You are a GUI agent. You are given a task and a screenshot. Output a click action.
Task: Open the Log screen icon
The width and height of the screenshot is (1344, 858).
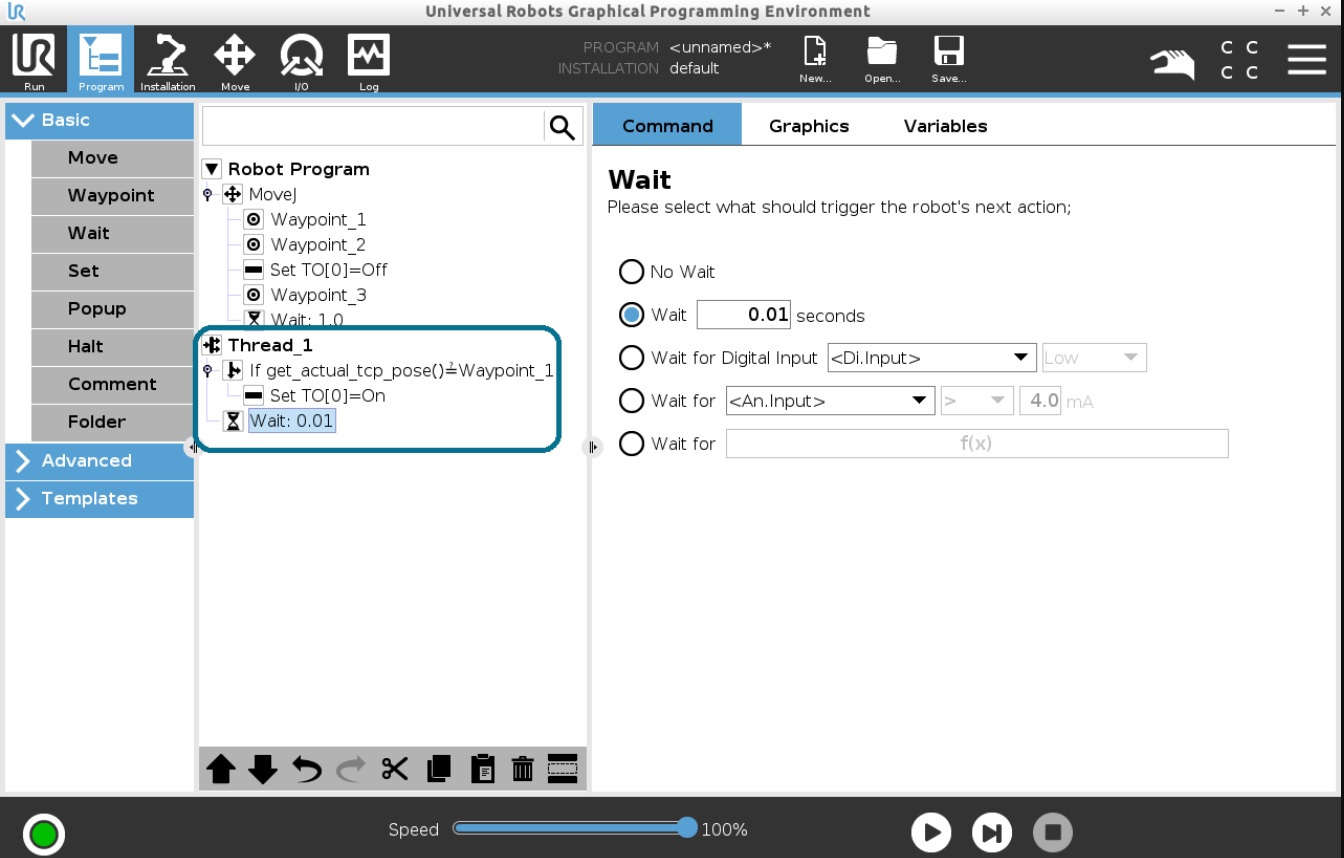click(x=368, y=61)
